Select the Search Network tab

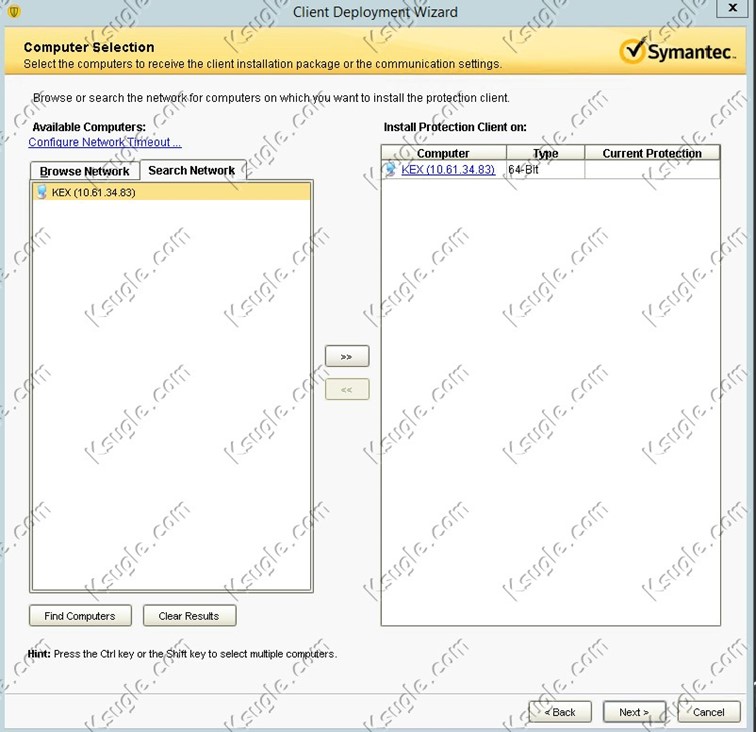click(192, 170)
